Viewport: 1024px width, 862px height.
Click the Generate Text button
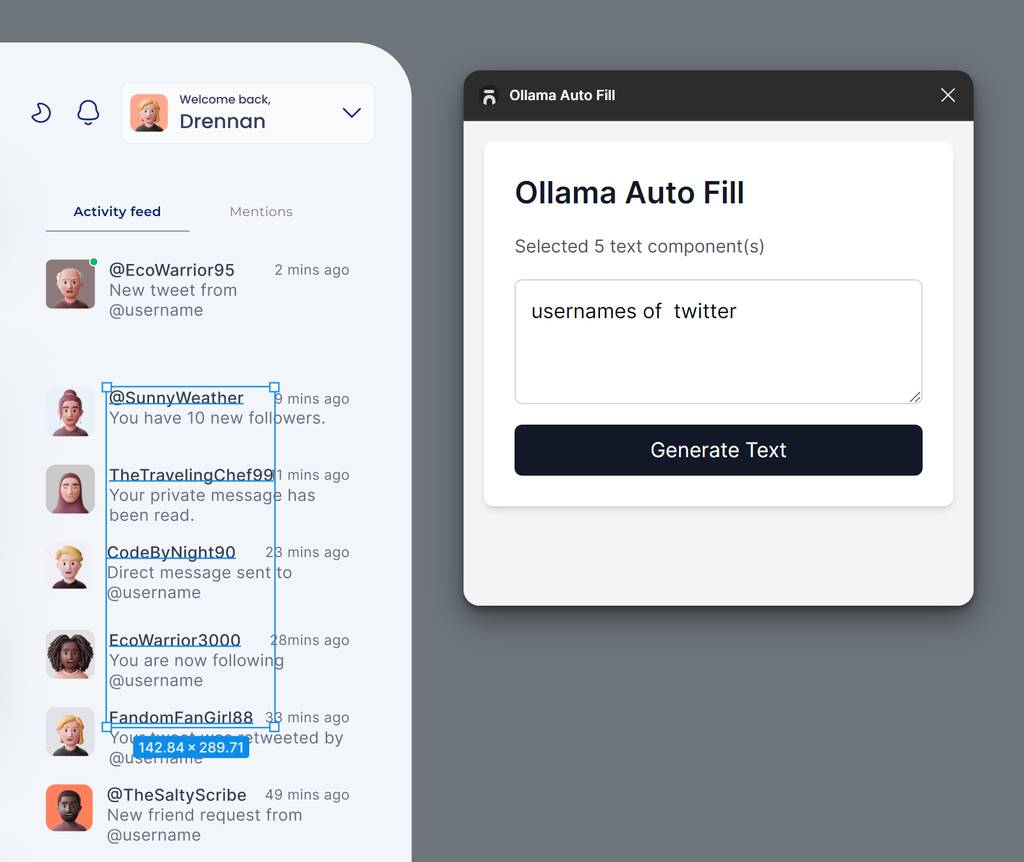[718, 450]
